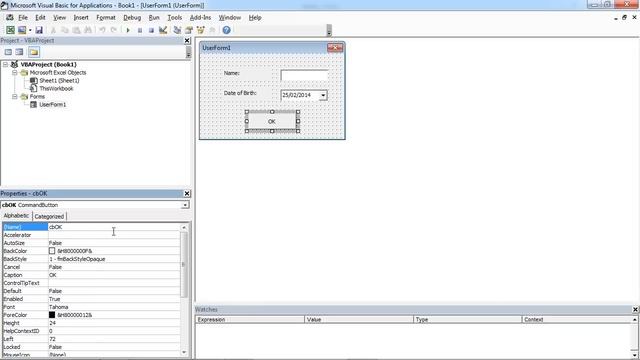Click the Find binoculars icon
Screen dimensions: 640x360
[88, 30]
